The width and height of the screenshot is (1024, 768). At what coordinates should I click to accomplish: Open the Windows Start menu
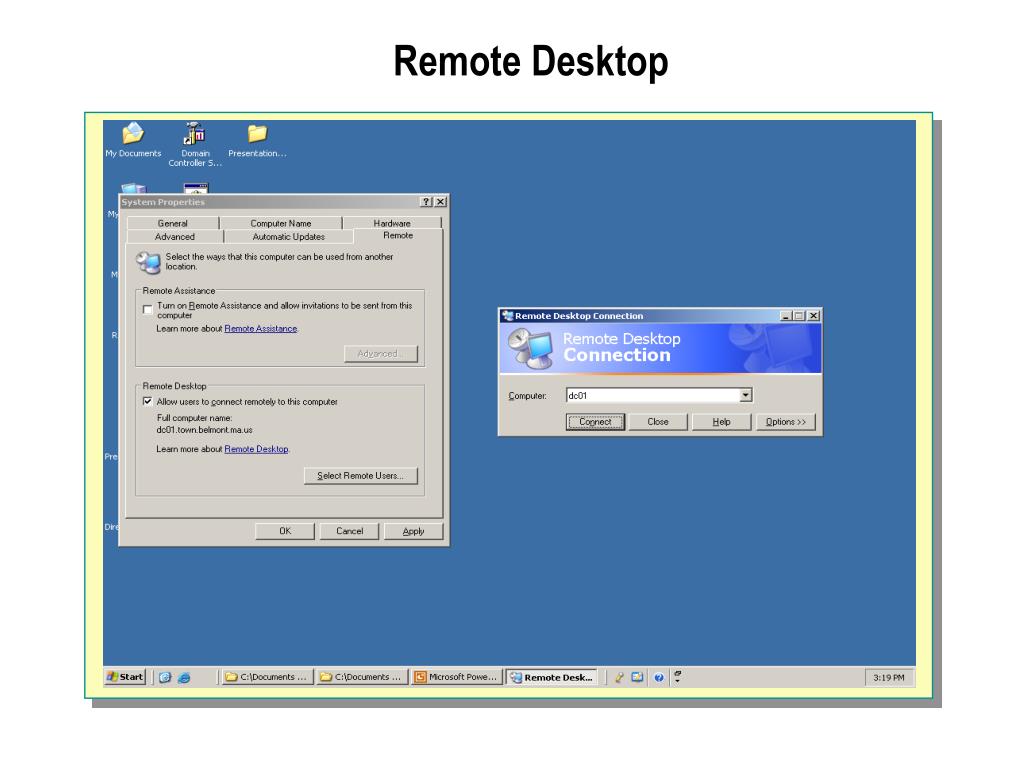tap(125, 677)
